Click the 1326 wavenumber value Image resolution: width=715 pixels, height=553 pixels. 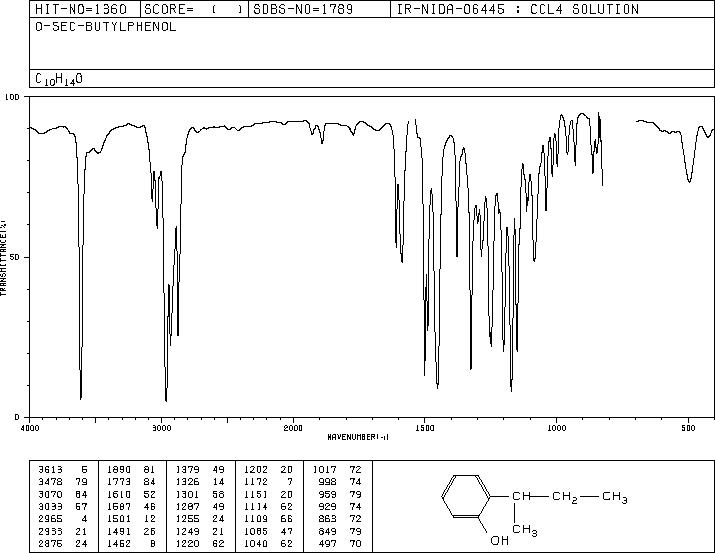coord(188,482)
